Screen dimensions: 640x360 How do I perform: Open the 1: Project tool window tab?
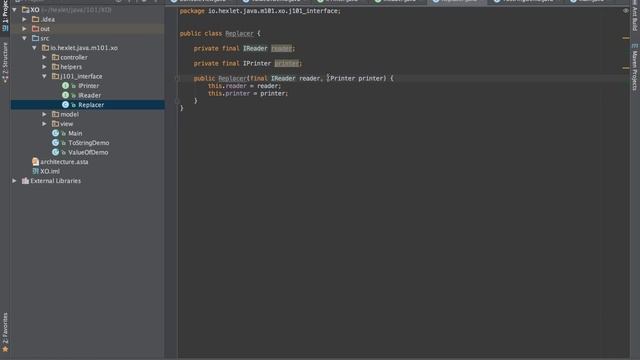pyautogui.click(x=5, y=16)
